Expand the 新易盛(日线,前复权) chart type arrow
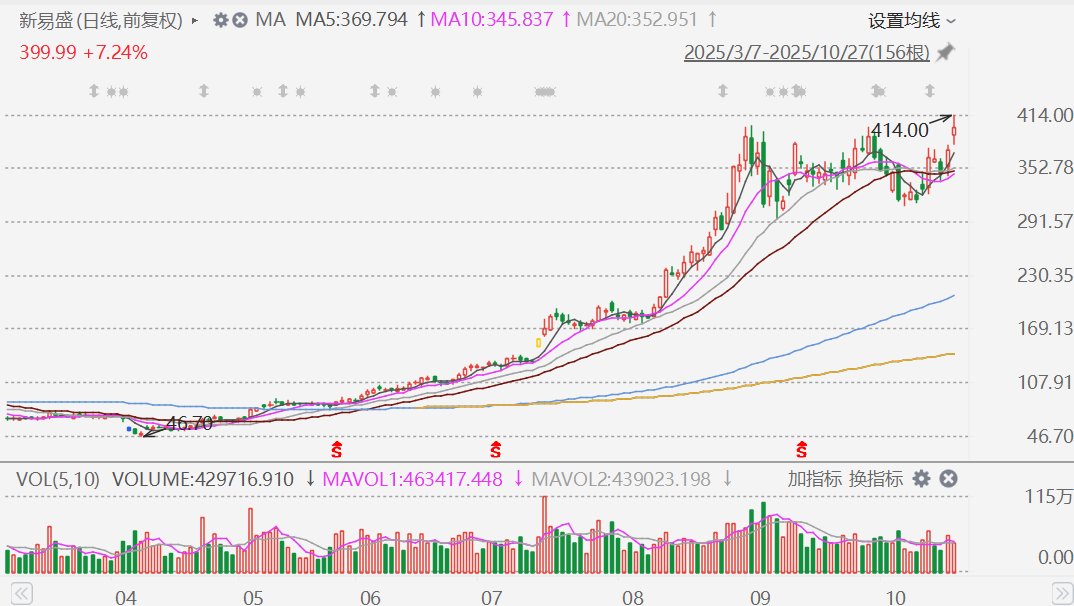Image resolution: width=1074 pixels, height=606 pixels. click(194, 20)
